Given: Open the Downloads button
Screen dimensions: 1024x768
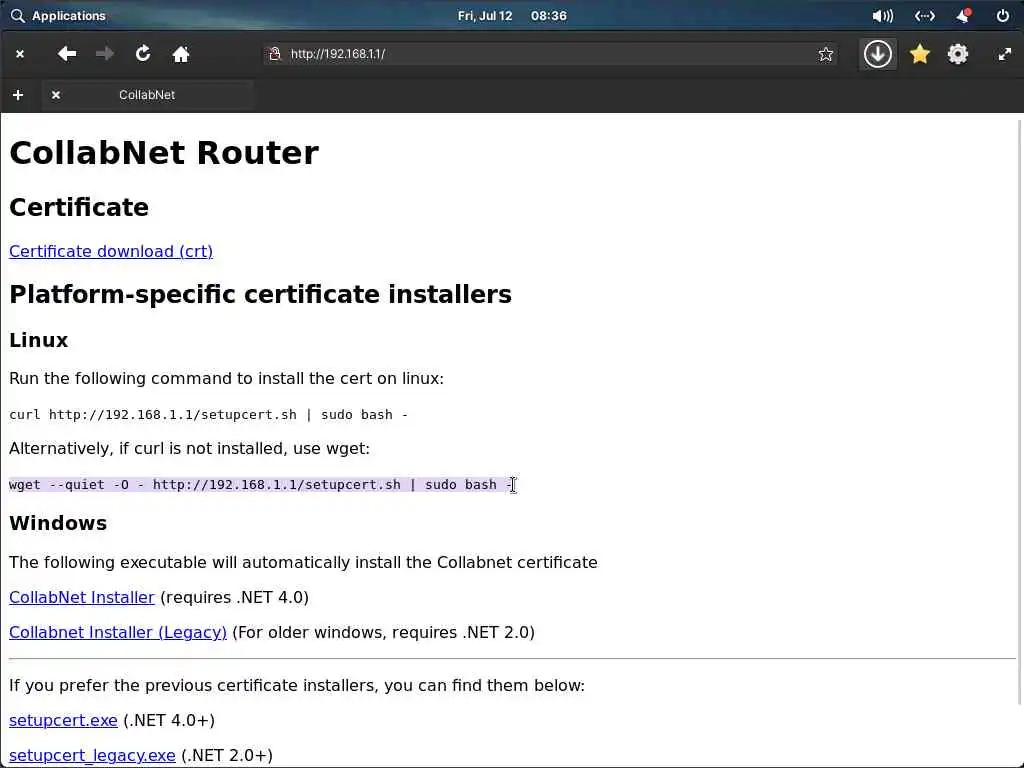Looking at the screenshot, I should click(877, 54).
